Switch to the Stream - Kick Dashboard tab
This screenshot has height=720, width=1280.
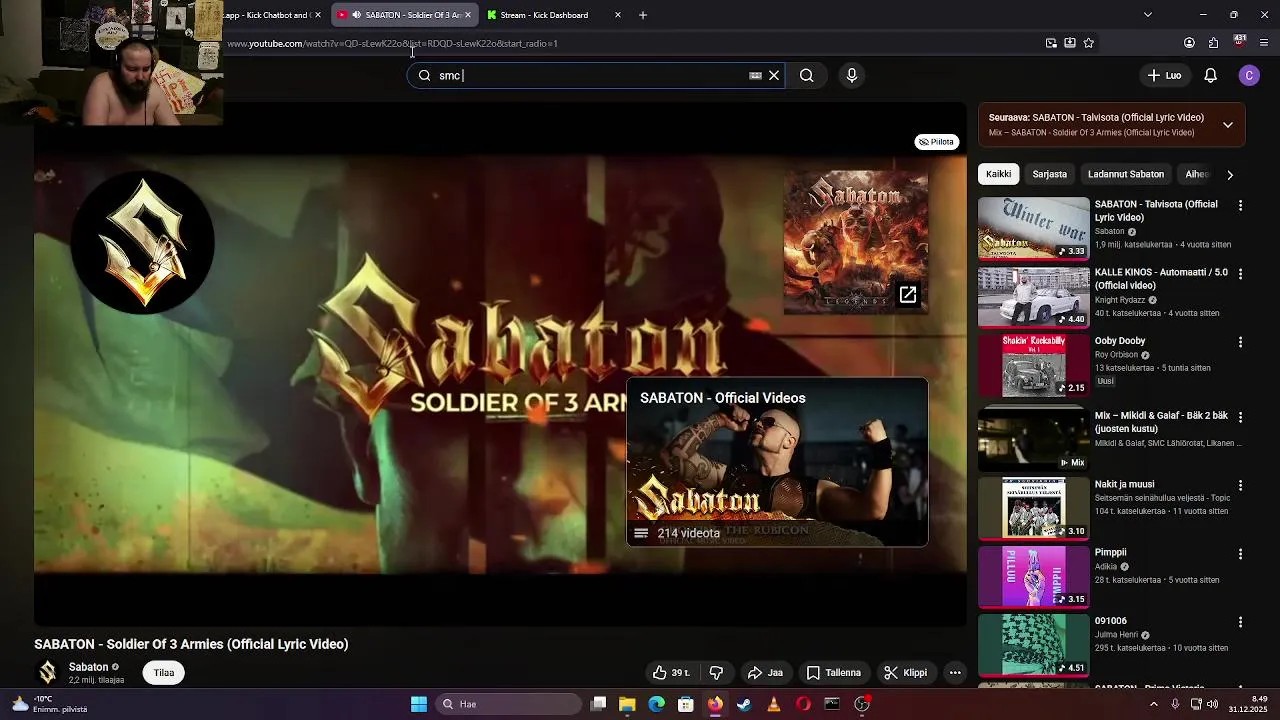pos(544,15)
